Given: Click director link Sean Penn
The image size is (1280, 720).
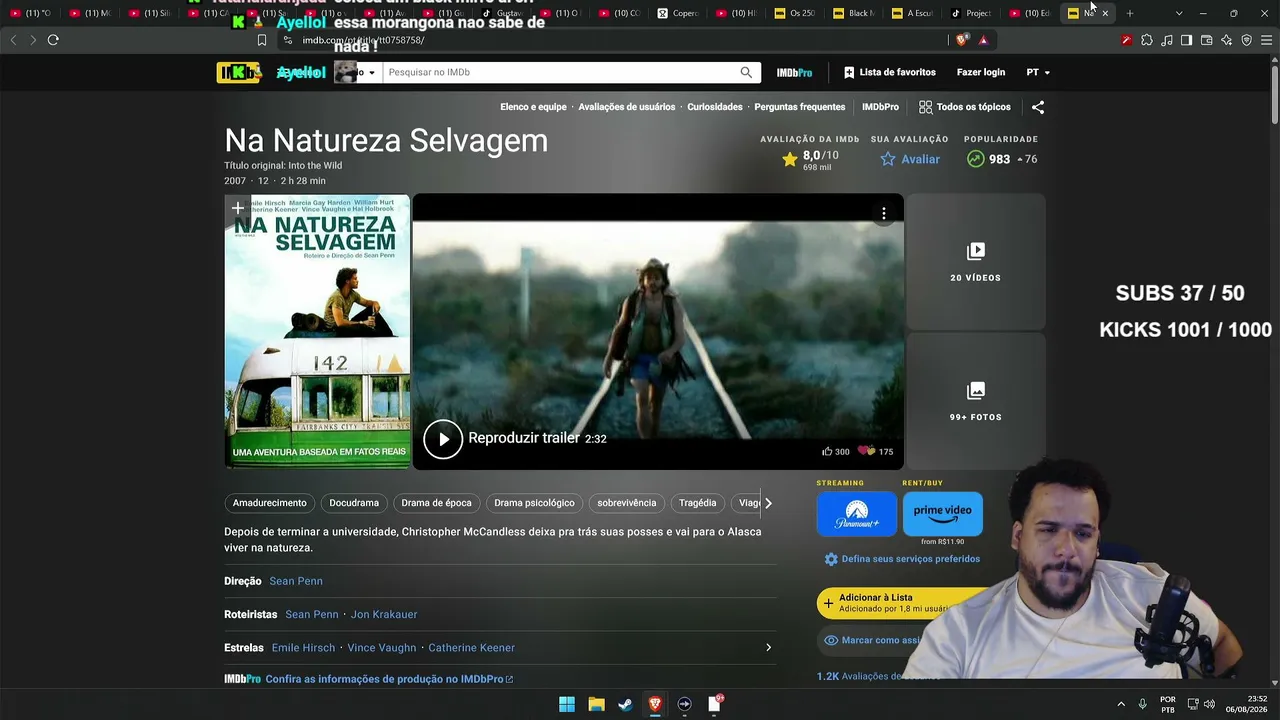Looking at the screenshot, I should pyautogui.click(x=296, y=581).
